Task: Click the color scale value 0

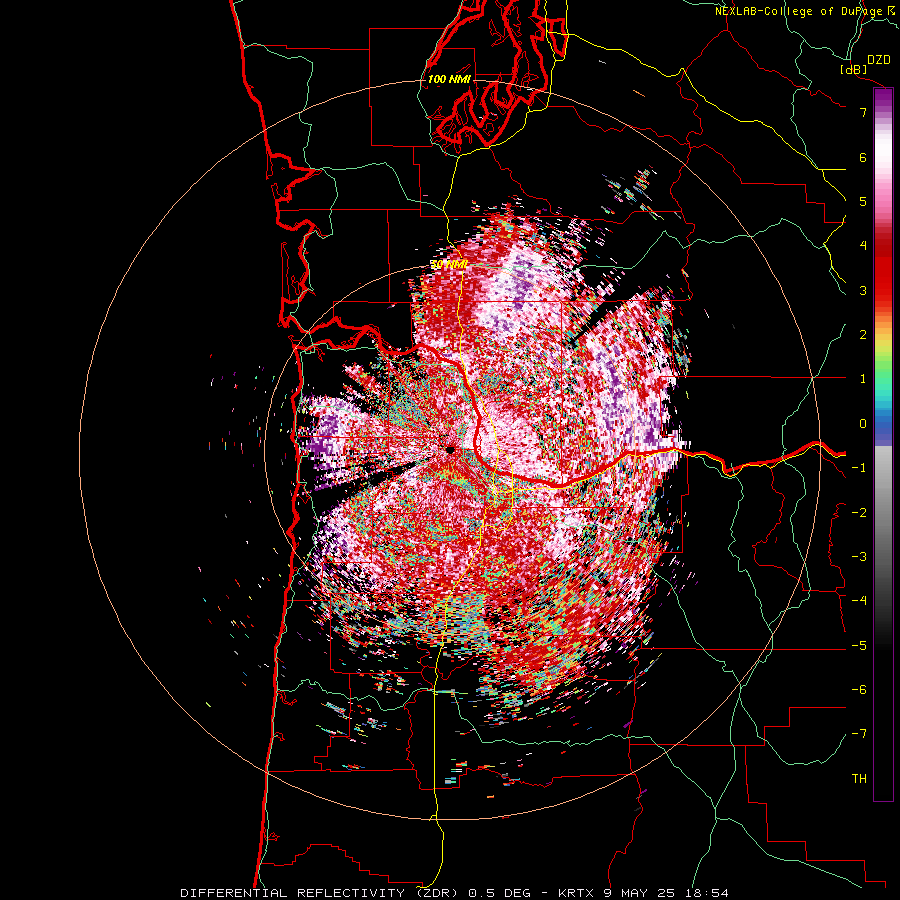Action: pos(863,424)
